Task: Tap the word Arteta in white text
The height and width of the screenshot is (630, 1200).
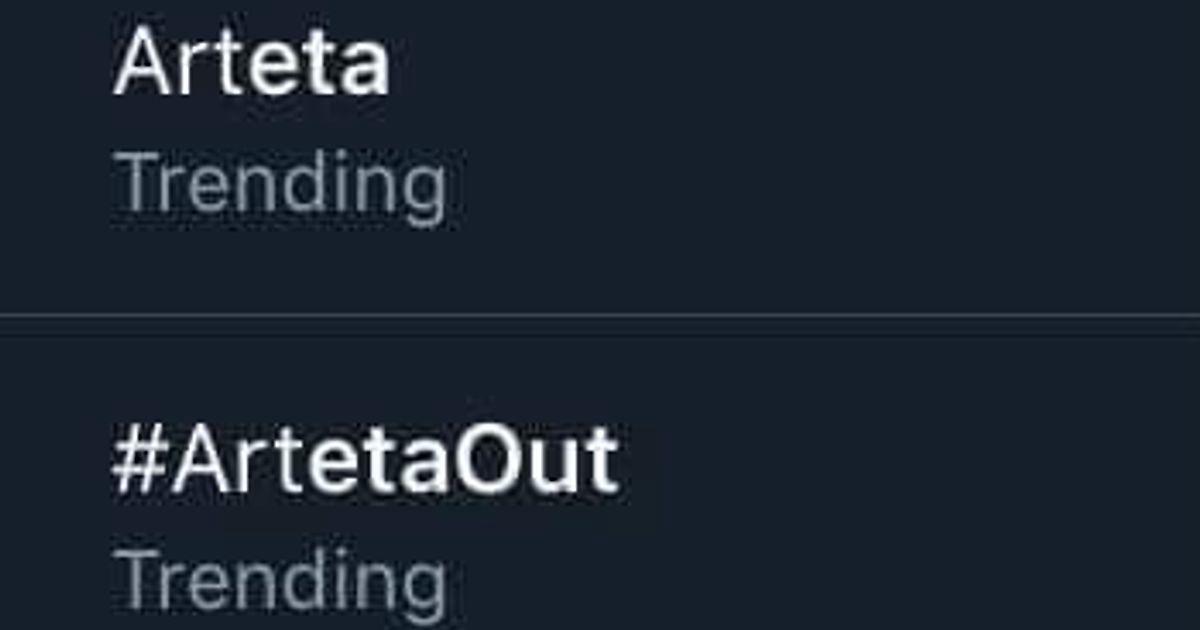Action: [252, 64]
